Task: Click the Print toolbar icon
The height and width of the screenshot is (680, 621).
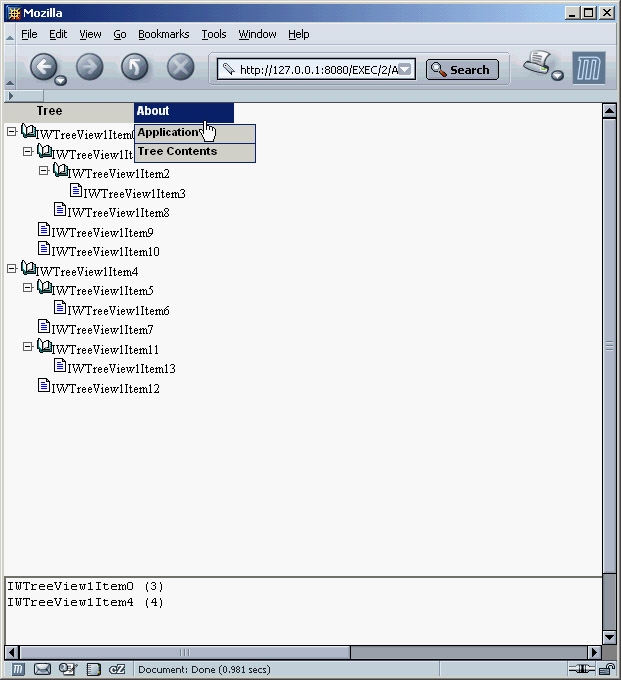Action: click(x=540, y=64)
